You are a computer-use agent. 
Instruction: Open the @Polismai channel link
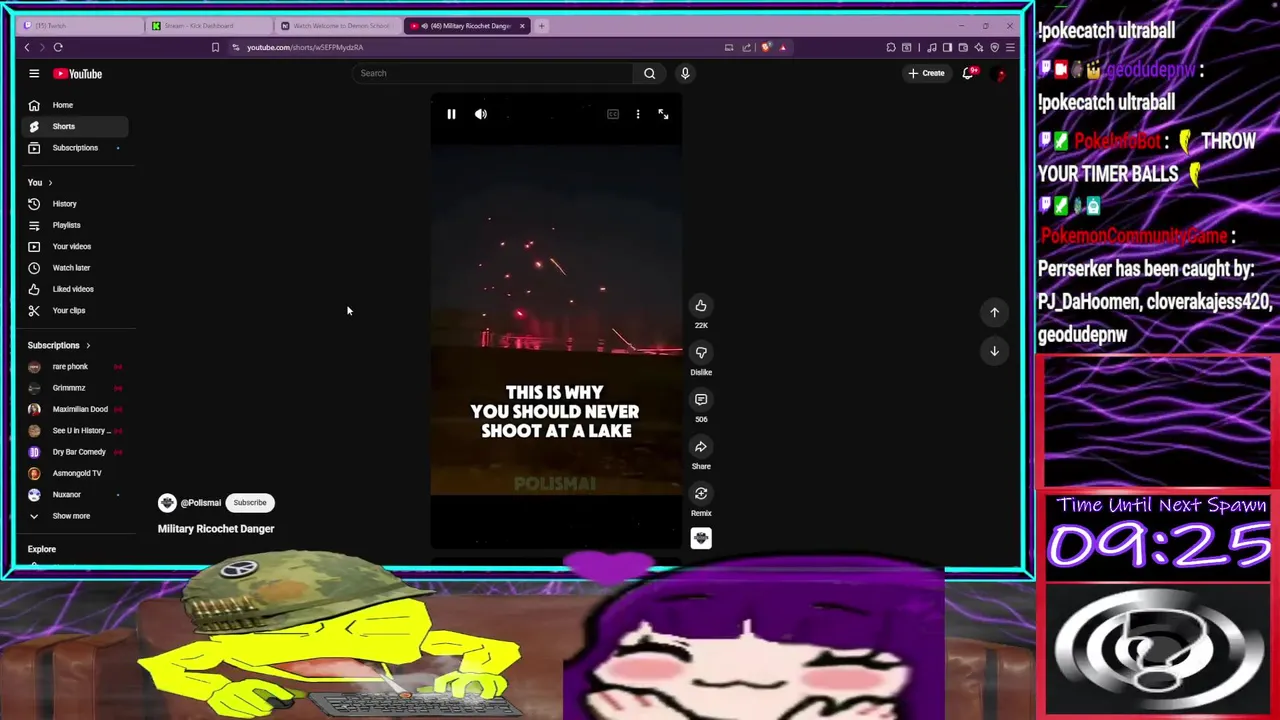(x=200, y=503)
